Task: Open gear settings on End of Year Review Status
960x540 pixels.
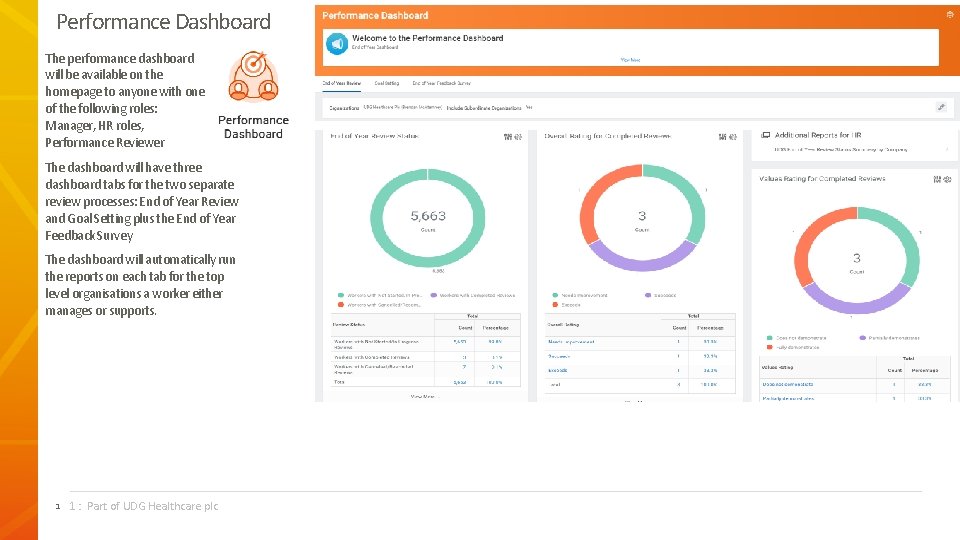Action: (x=518, y=137)
